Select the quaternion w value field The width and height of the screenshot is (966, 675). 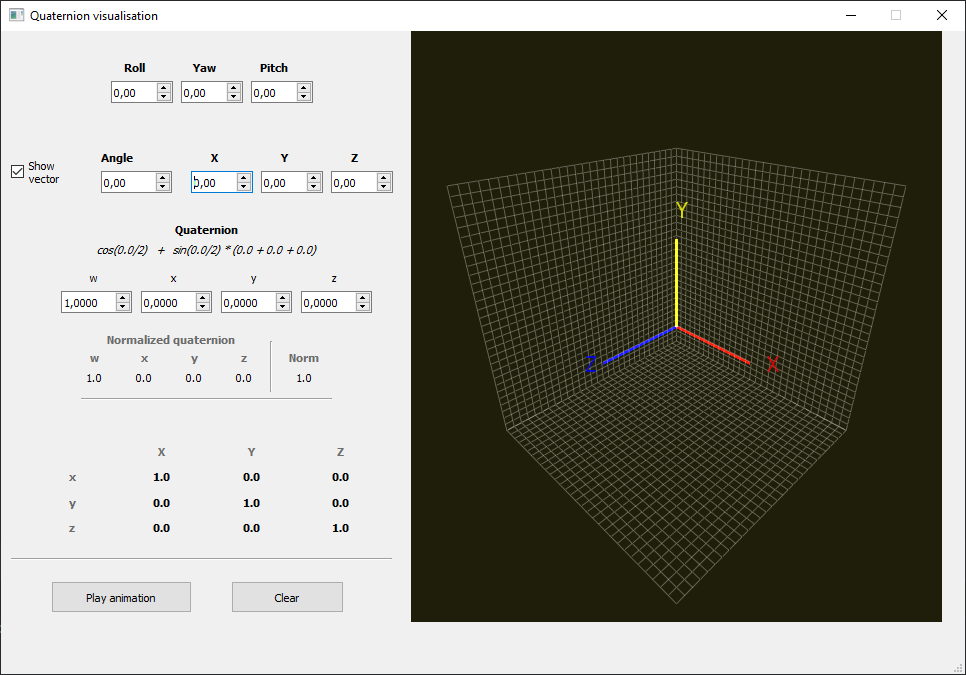(x=88, y=302)
